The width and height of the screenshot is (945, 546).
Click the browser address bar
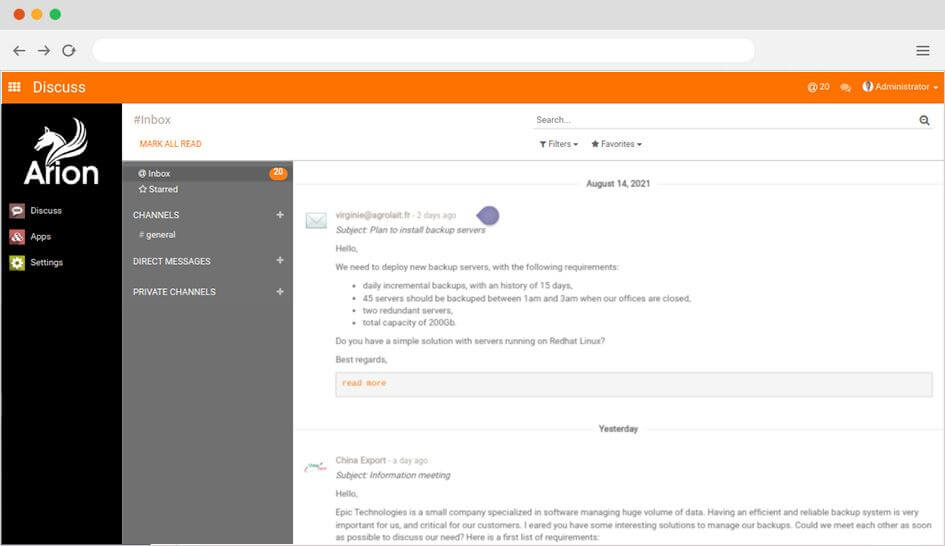pyautogui.click(x=423, y=51)
